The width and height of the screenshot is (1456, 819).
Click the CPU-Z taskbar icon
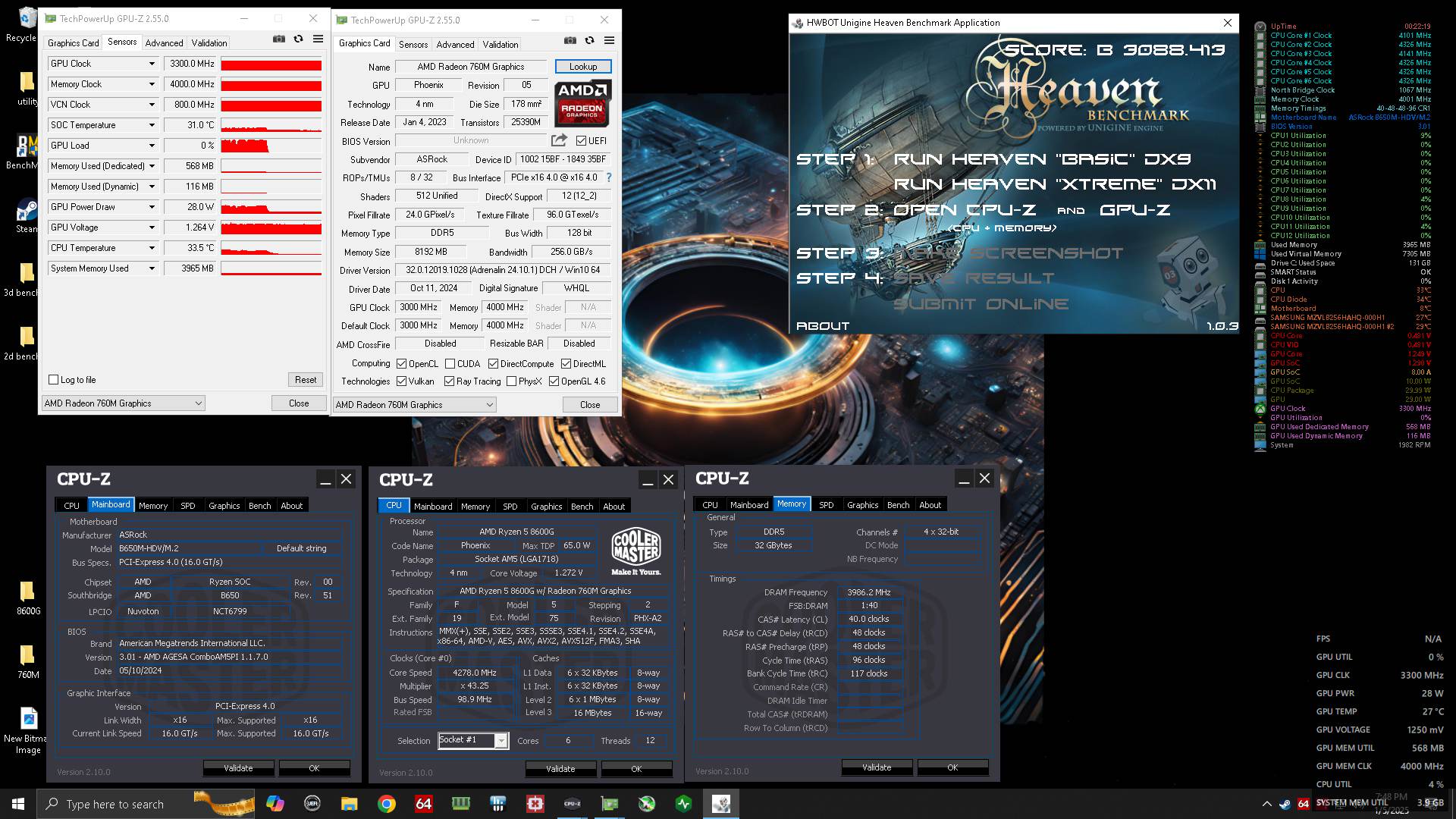tap(573, 804)
